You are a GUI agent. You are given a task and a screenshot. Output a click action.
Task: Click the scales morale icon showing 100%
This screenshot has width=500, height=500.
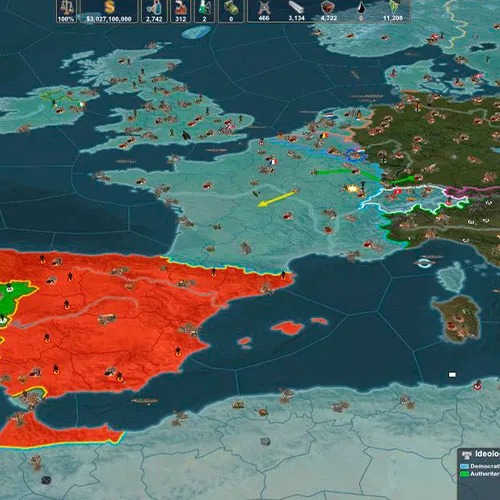coord(66,11)
